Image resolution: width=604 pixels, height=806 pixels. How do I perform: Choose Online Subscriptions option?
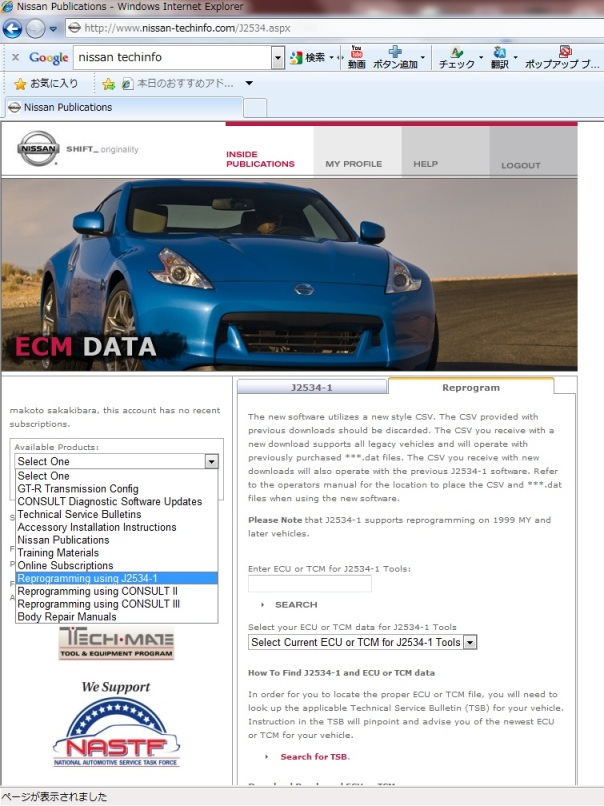point(117,565)
